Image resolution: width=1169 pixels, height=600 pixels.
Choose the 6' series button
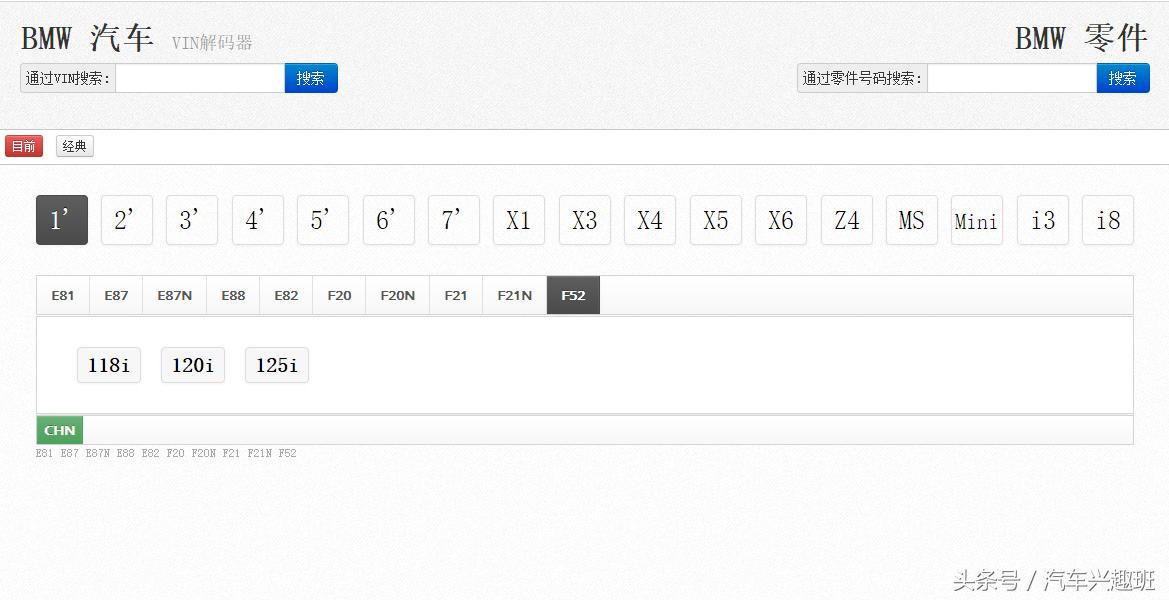click(388, 220)
